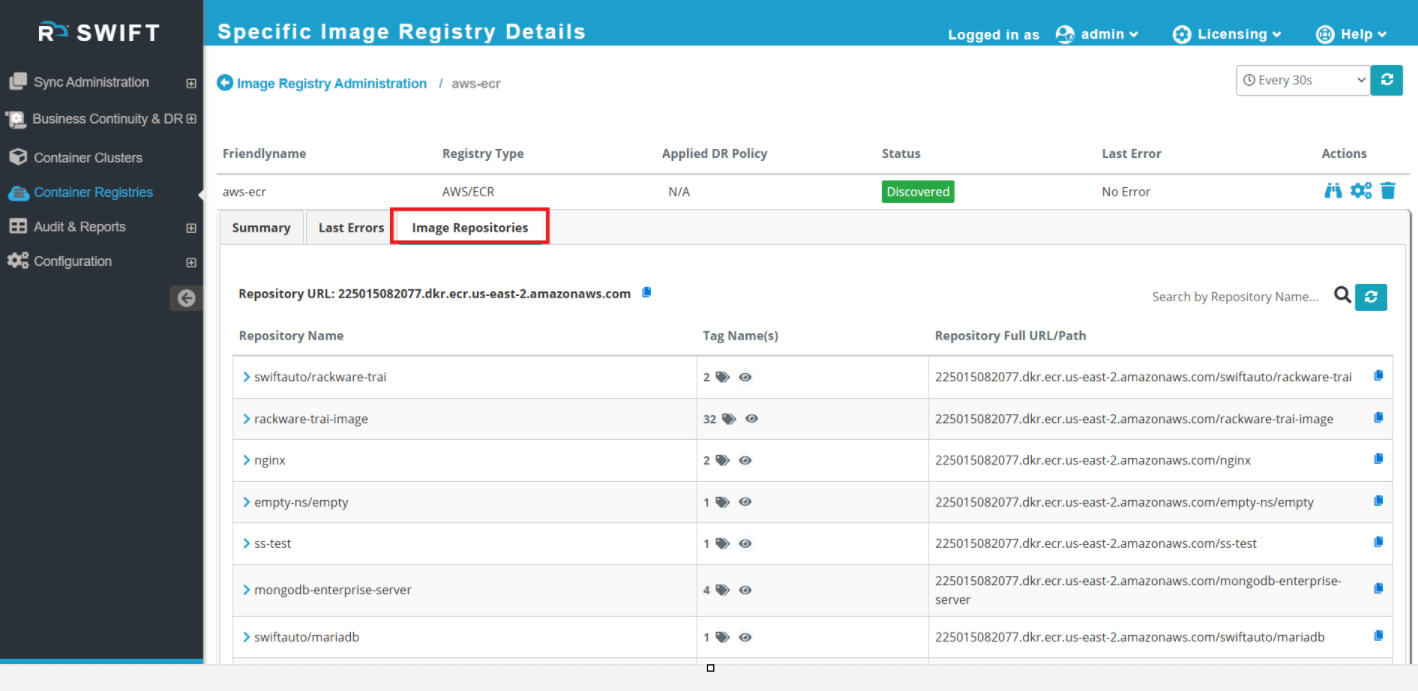Open the Help dropdown menu
Screen dimensions: 1418x691
coord(1352,34)
